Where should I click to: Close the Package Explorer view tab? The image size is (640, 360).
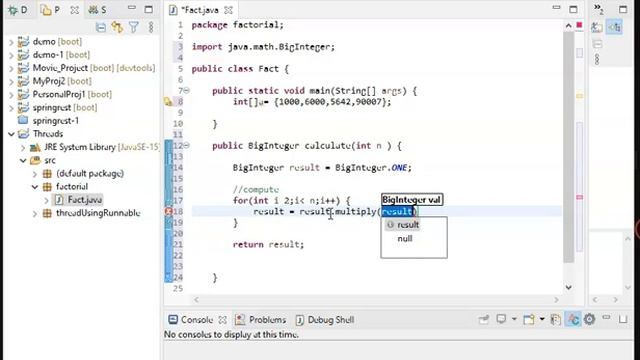[x=74, y=10]
